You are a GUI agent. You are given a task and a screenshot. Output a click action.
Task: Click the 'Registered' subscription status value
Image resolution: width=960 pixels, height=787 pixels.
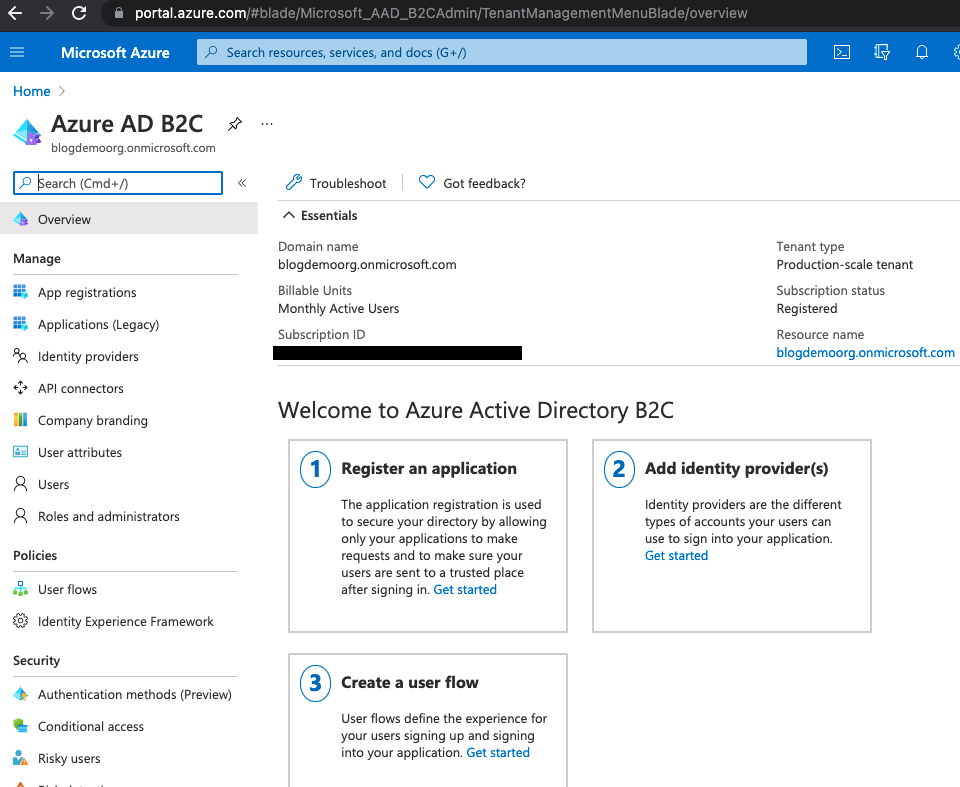click(x=806, y=309)
